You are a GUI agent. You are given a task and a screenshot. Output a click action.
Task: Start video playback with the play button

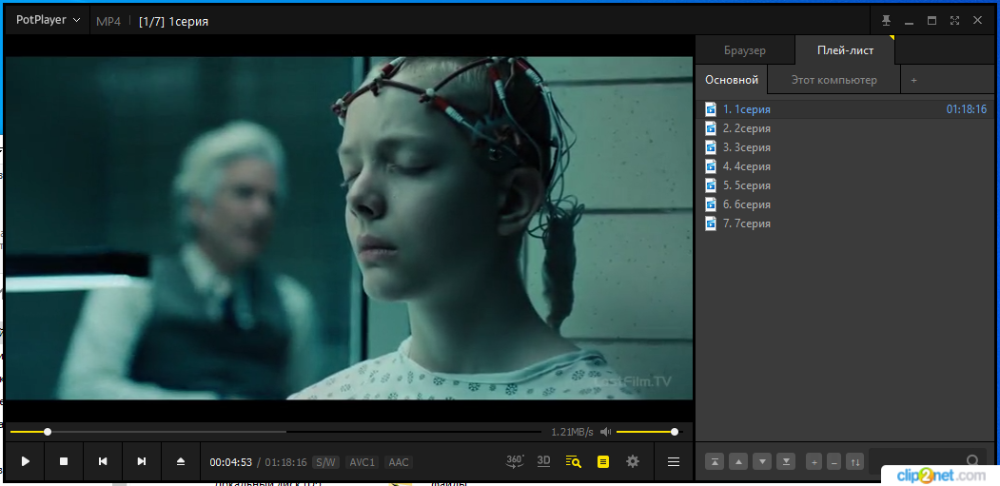(x=26, y=461)
